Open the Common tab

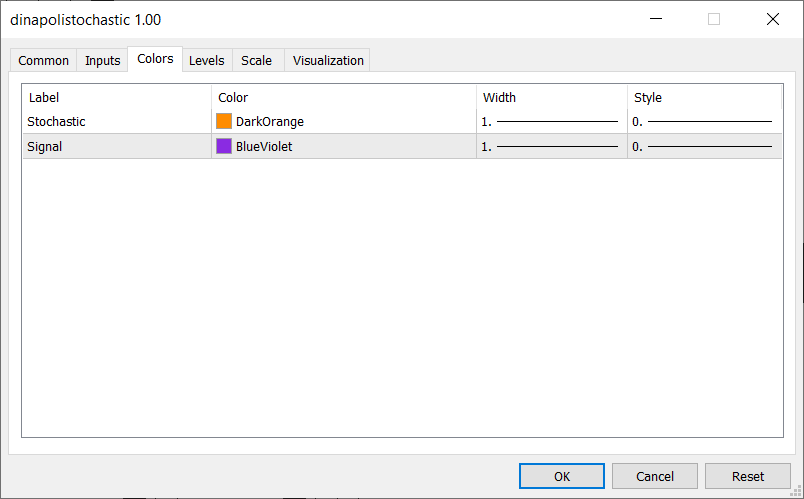(x=44, y=61)
